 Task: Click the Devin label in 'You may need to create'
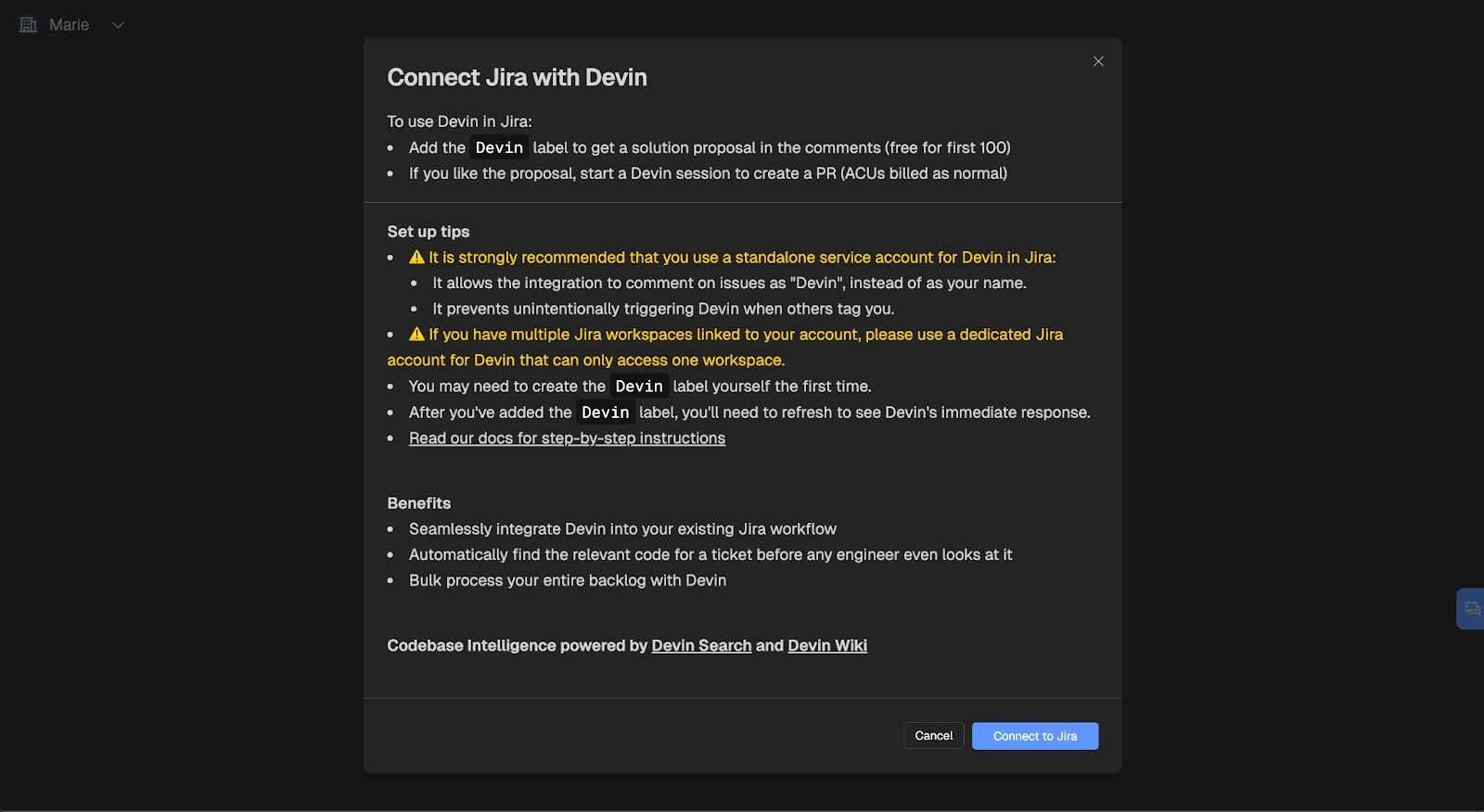tap(639, 387)
